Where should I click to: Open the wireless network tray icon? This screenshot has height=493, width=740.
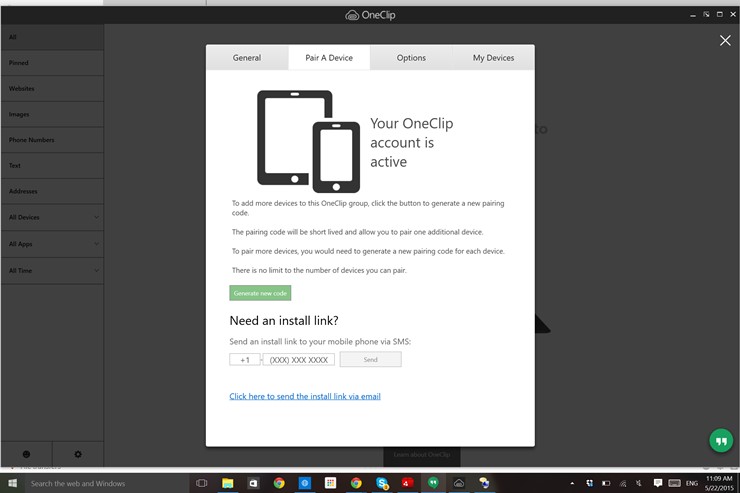click(623, 483)
